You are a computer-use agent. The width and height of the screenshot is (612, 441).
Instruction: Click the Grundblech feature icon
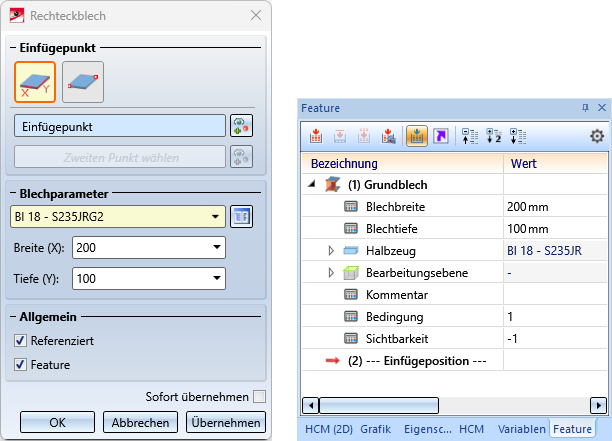(x=333, y=184)
